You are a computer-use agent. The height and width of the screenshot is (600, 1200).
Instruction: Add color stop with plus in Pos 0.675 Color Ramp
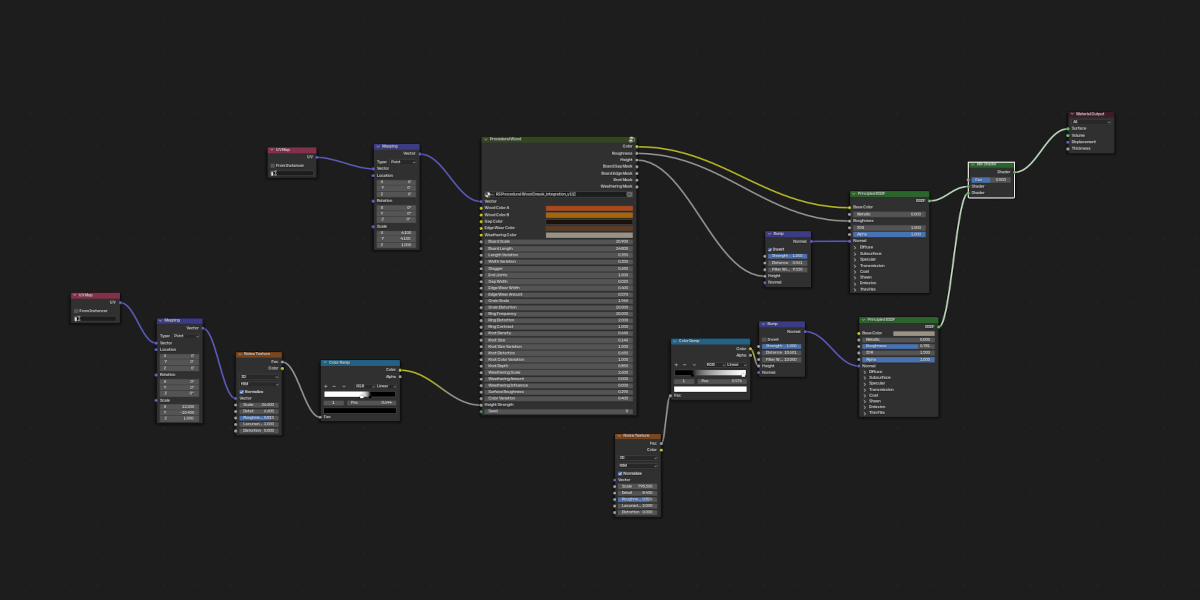coord(676,365)
